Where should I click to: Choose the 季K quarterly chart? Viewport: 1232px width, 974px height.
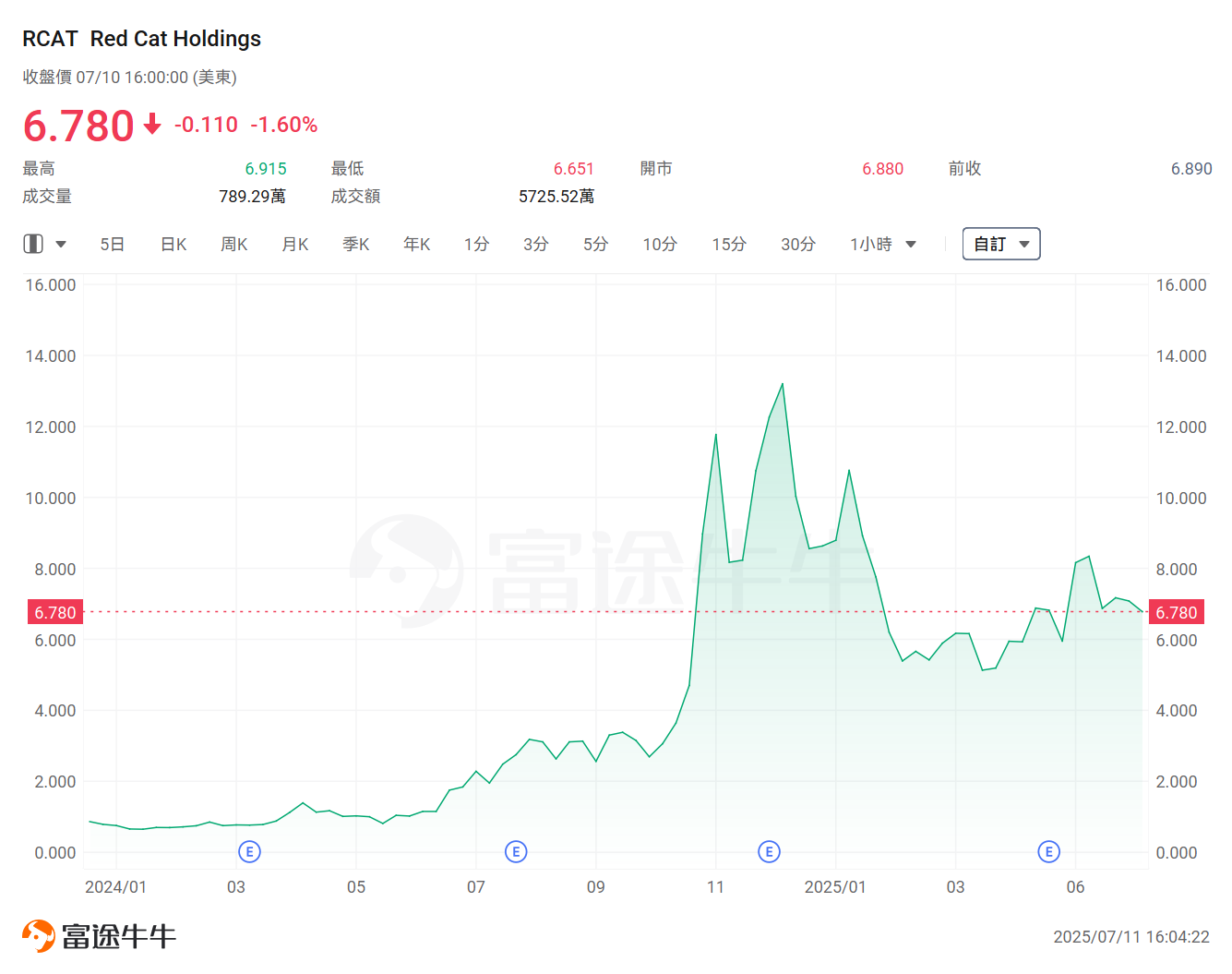356,245
